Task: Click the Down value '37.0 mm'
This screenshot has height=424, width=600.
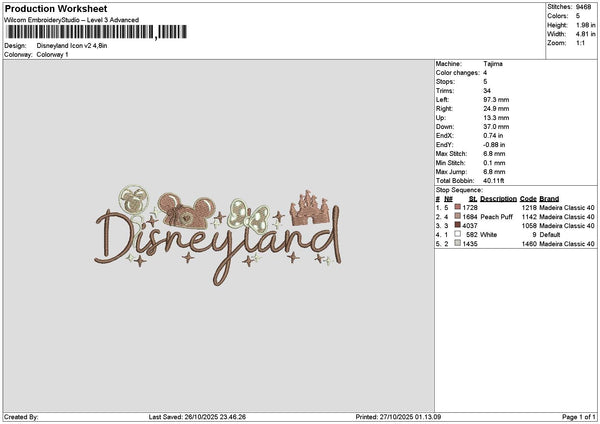Action: point(496,127)
